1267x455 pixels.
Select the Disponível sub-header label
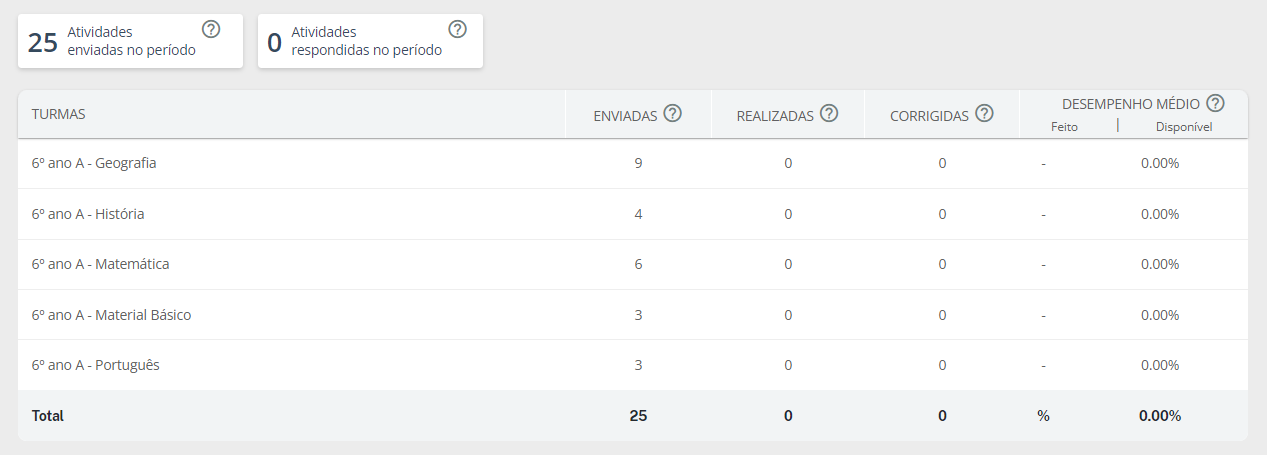pyautogui.click(x=1184, y=127)
